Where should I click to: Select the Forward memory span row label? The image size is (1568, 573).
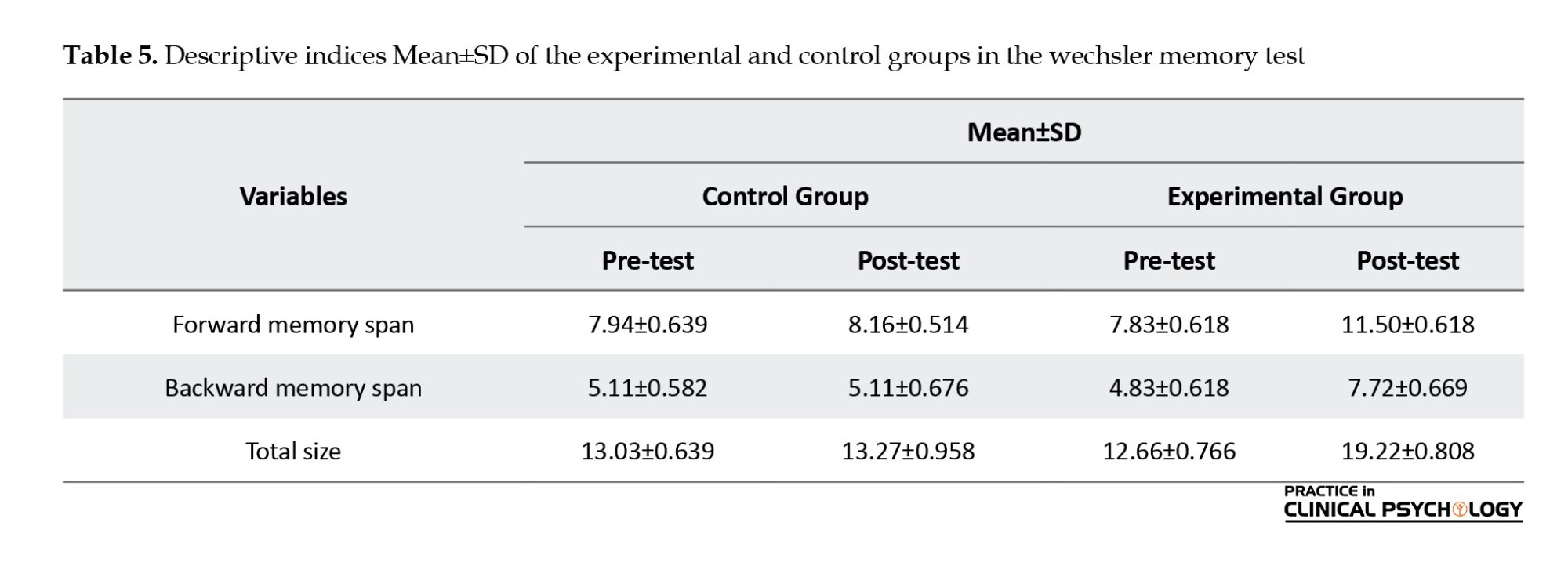pos(293,325)
